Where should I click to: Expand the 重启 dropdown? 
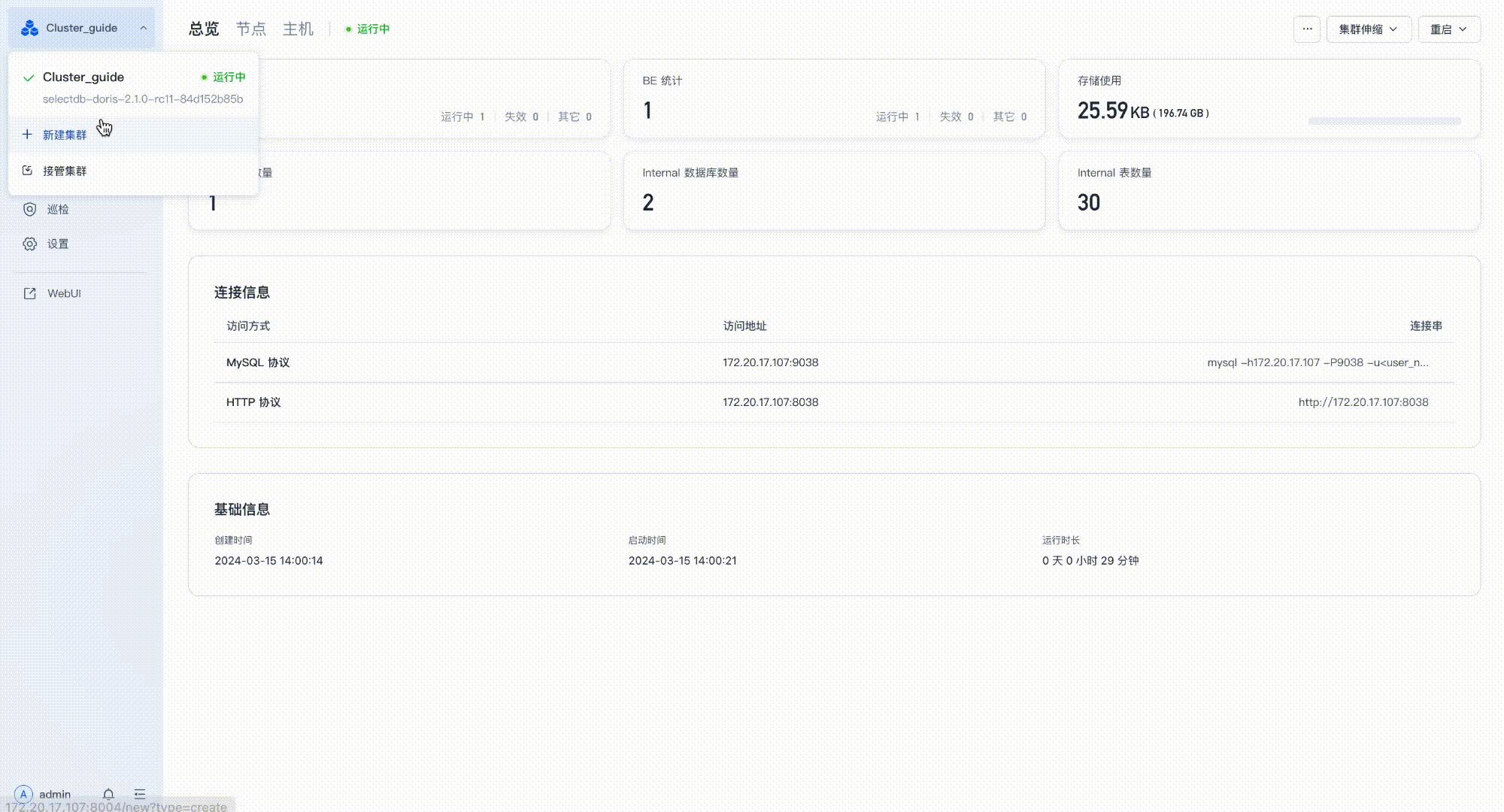coord(1449,29)
